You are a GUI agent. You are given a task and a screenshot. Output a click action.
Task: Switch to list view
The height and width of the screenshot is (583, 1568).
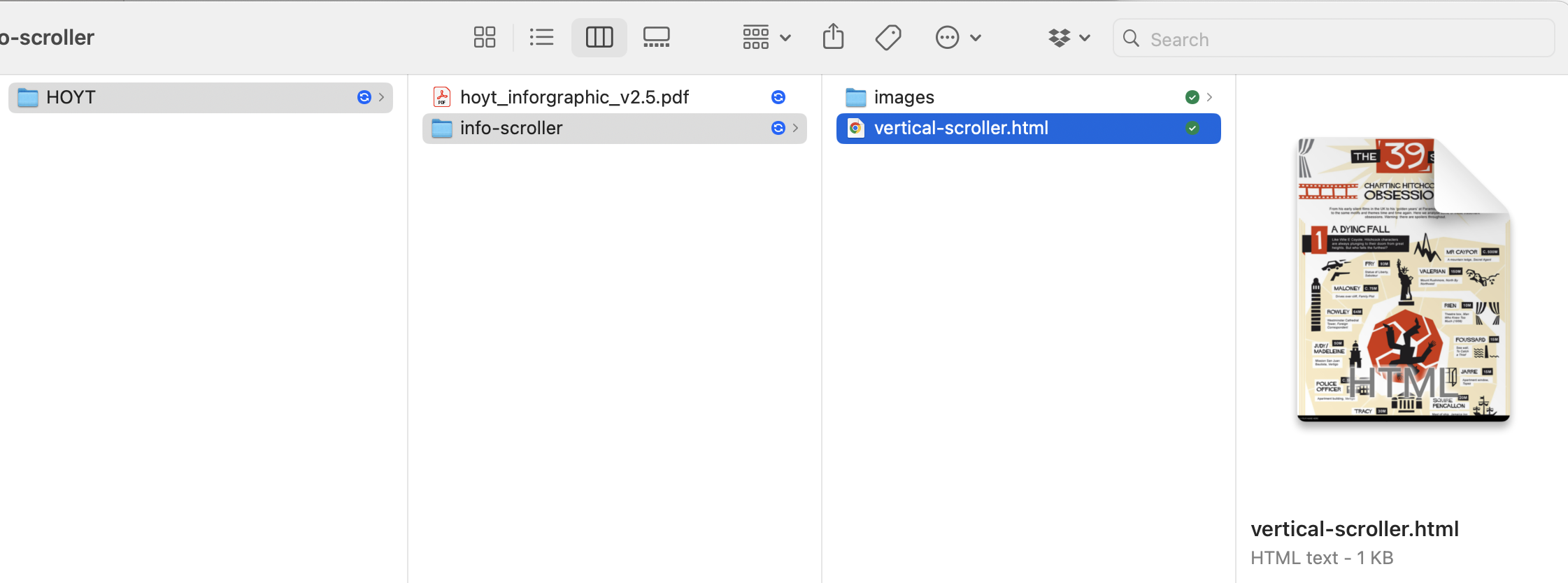[x=541, y=37]
